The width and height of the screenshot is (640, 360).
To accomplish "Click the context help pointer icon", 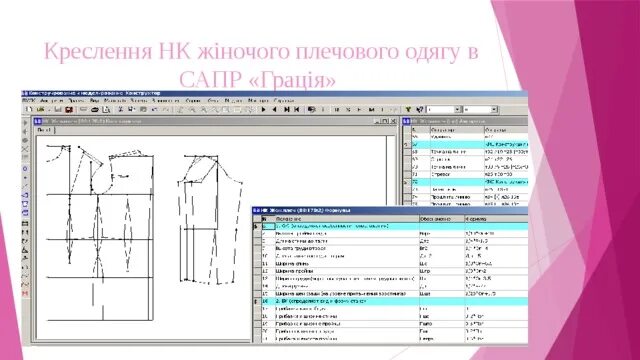I will 419,109.
